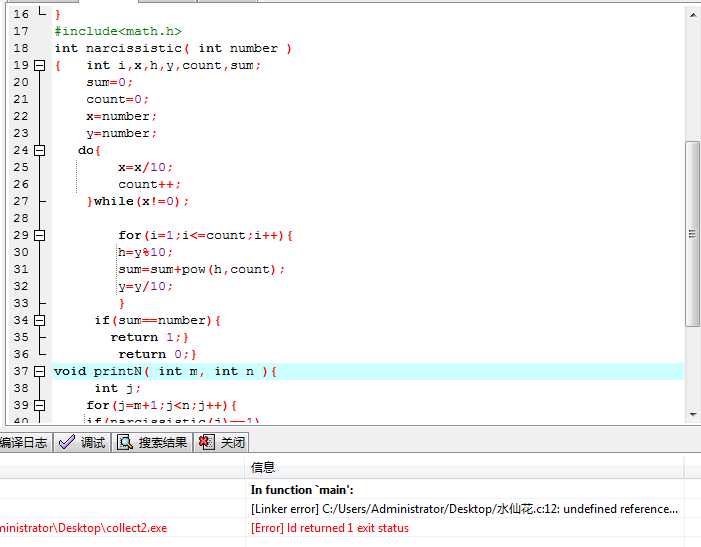Click the '}while(x!=0);' line
Viewport: 701px width, 547px height.
[138, 201]
